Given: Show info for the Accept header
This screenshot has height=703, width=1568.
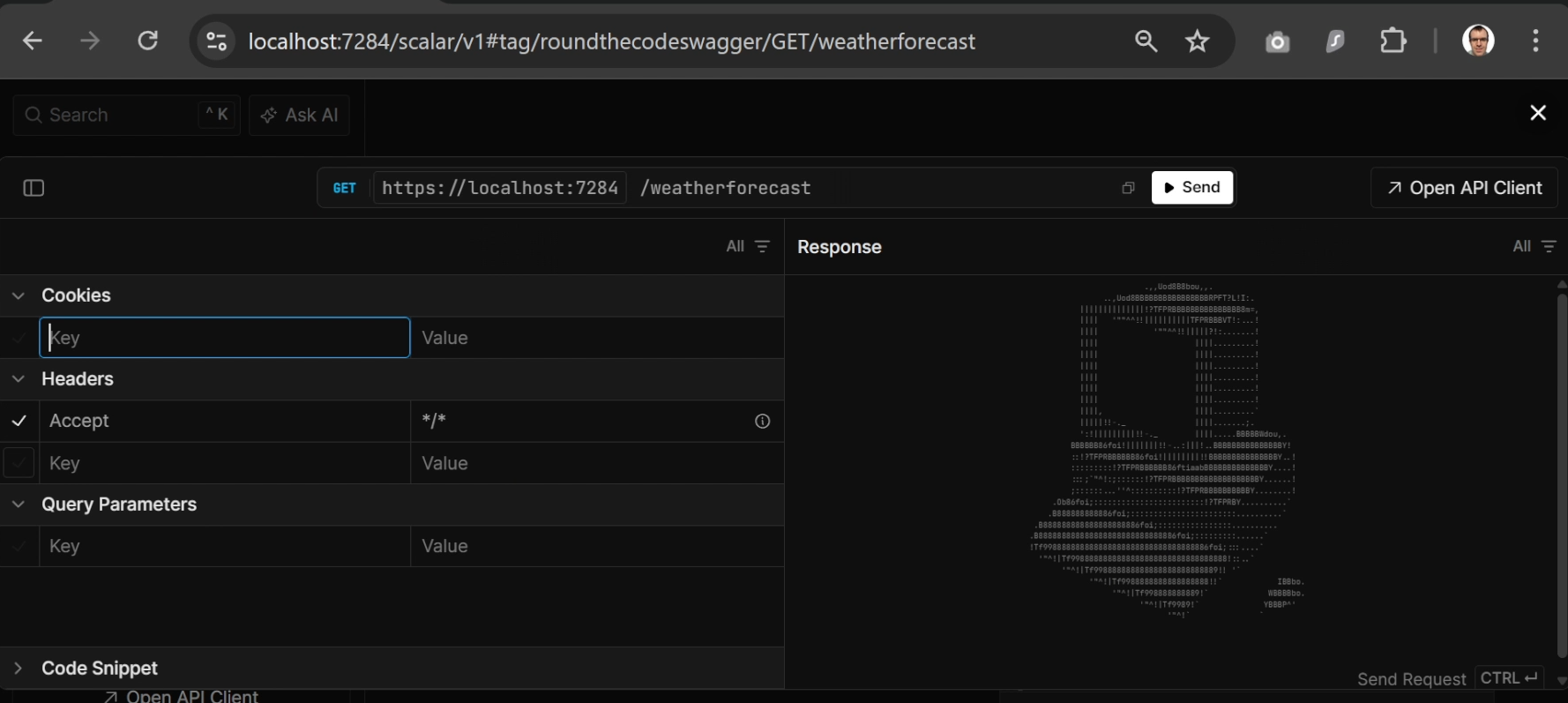Looking at the screenshot, I should [763, 422].
